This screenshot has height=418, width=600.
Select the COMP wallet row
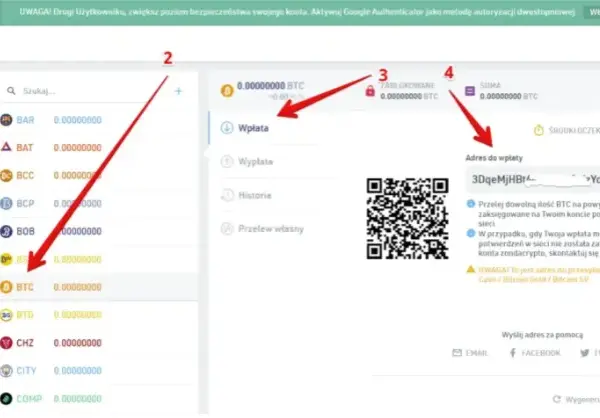click(x=99, y=398)
